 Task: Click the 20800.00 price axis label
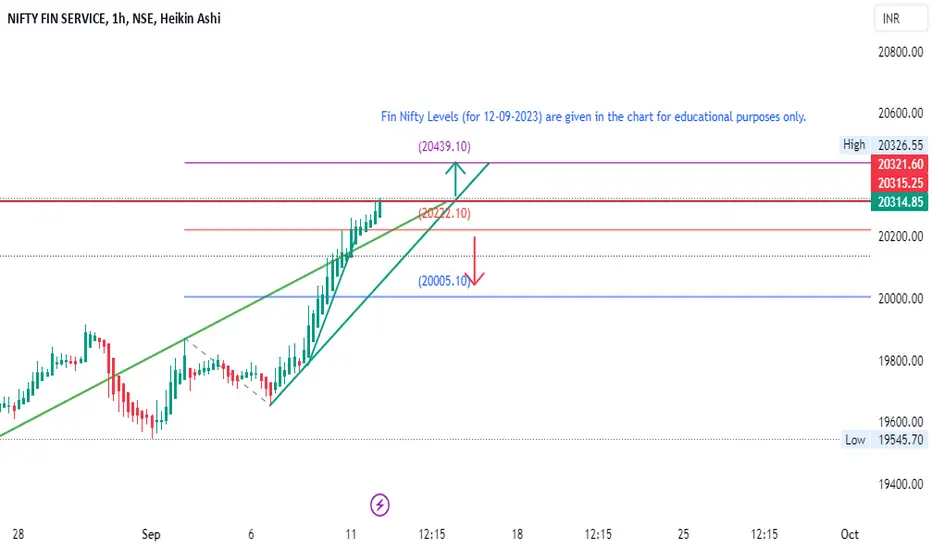(x=900, y=52)
